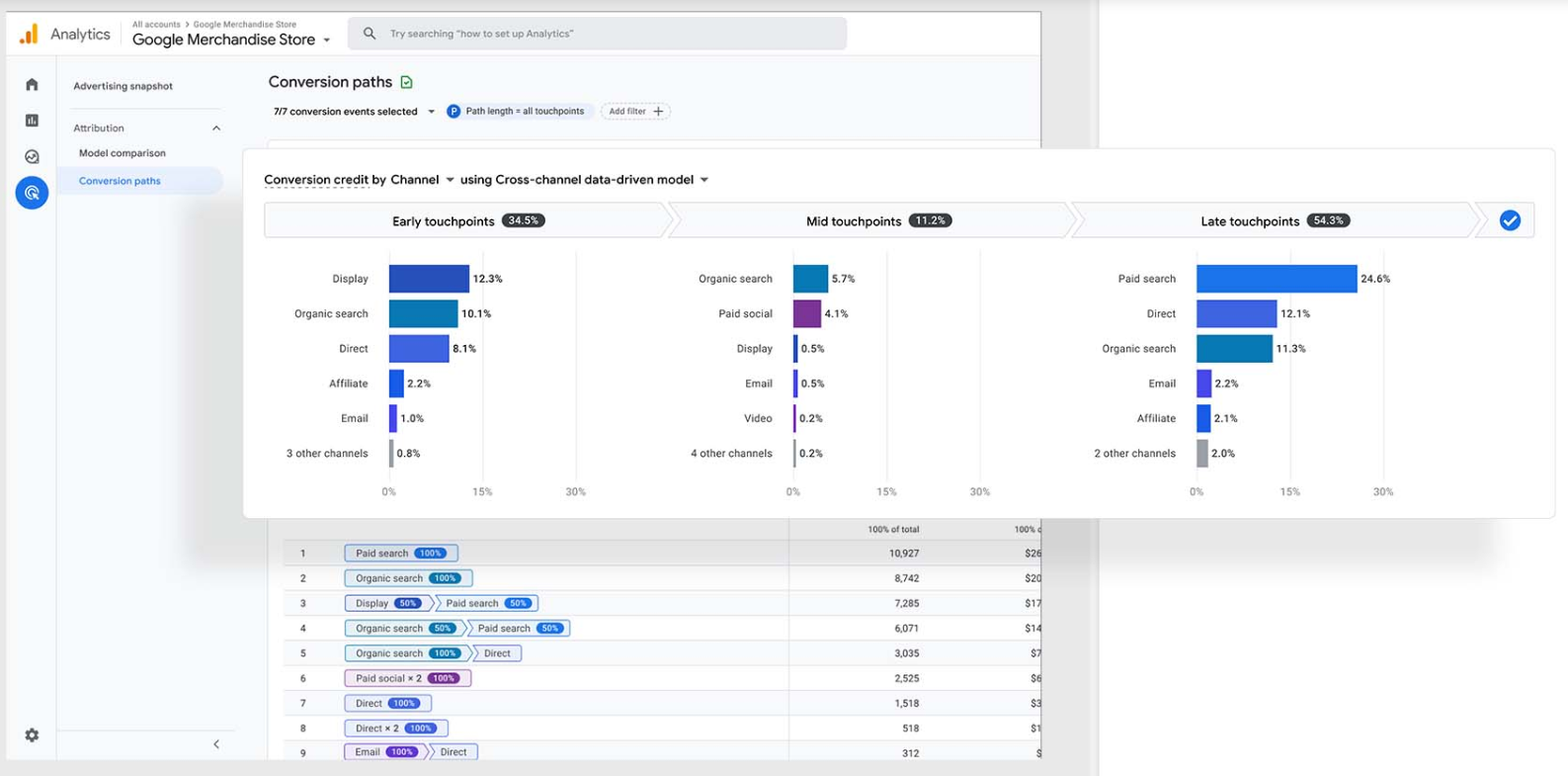Click the 2 other channels label
The image size is (1568, 776).
tap(1134, 454)
